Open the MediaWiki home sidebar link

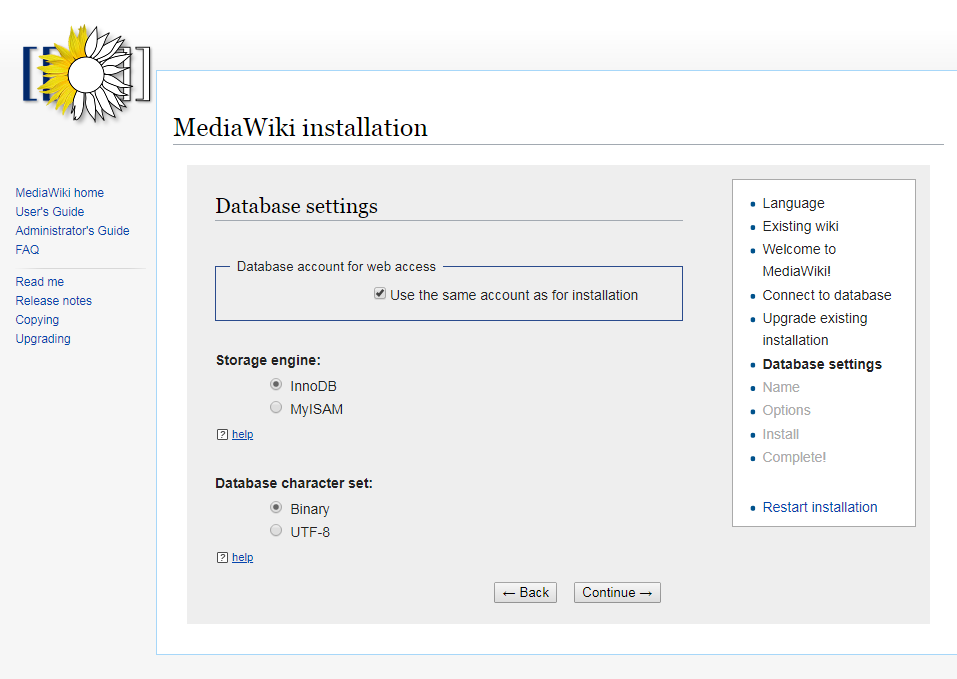(60, 193)
